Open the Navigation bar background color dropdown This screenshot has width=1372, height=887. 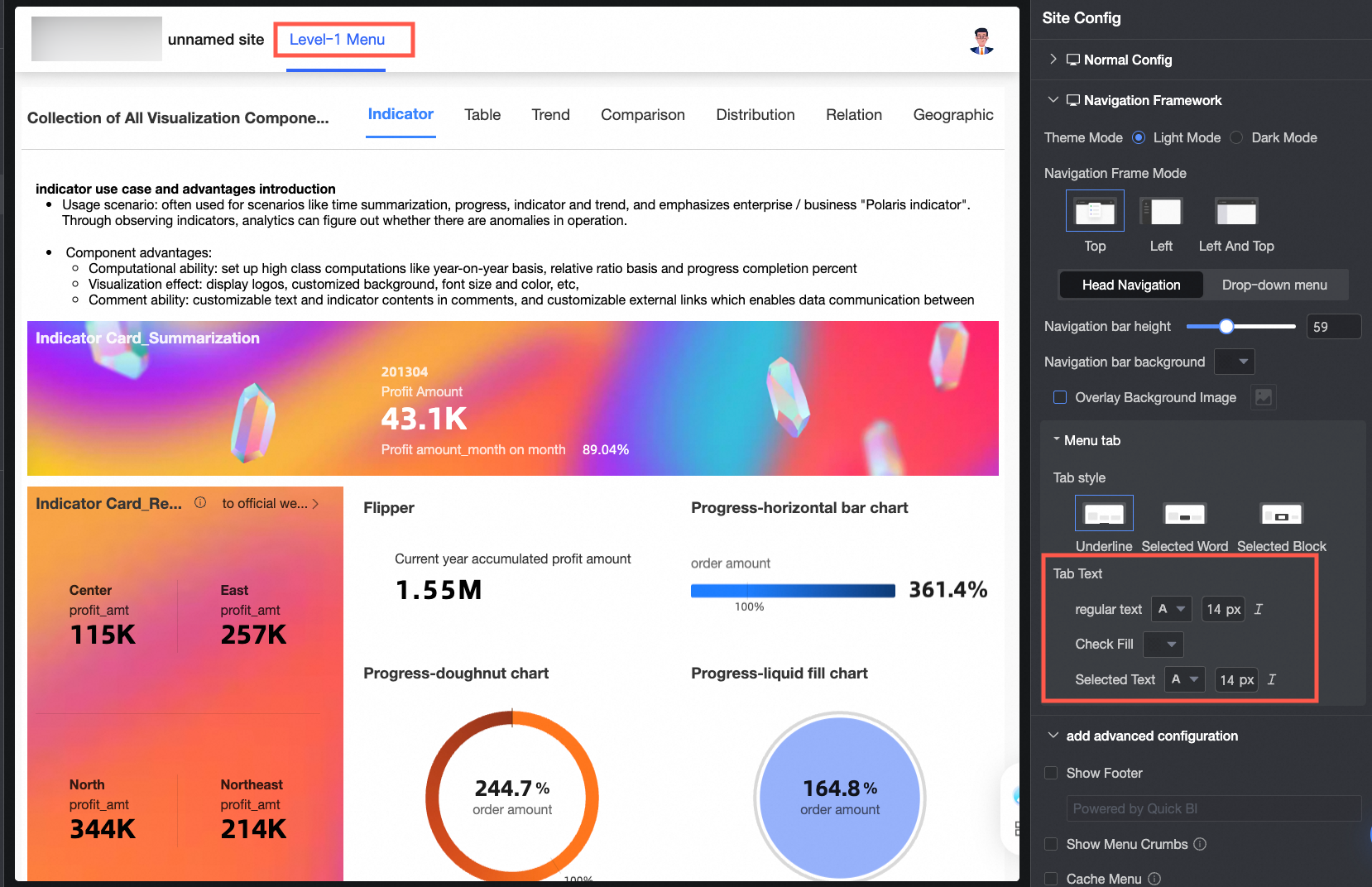tap(1234, 362)
